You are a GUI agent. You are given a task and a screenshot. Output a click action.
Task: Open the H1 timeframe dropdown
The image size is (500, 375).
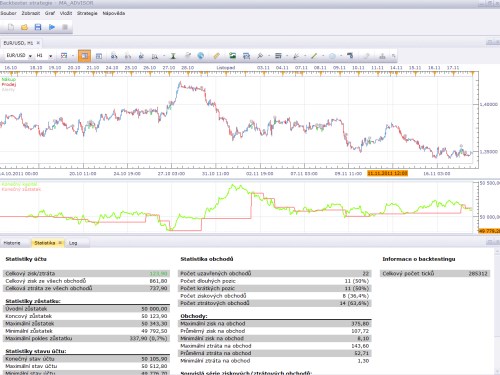(51, 56)
